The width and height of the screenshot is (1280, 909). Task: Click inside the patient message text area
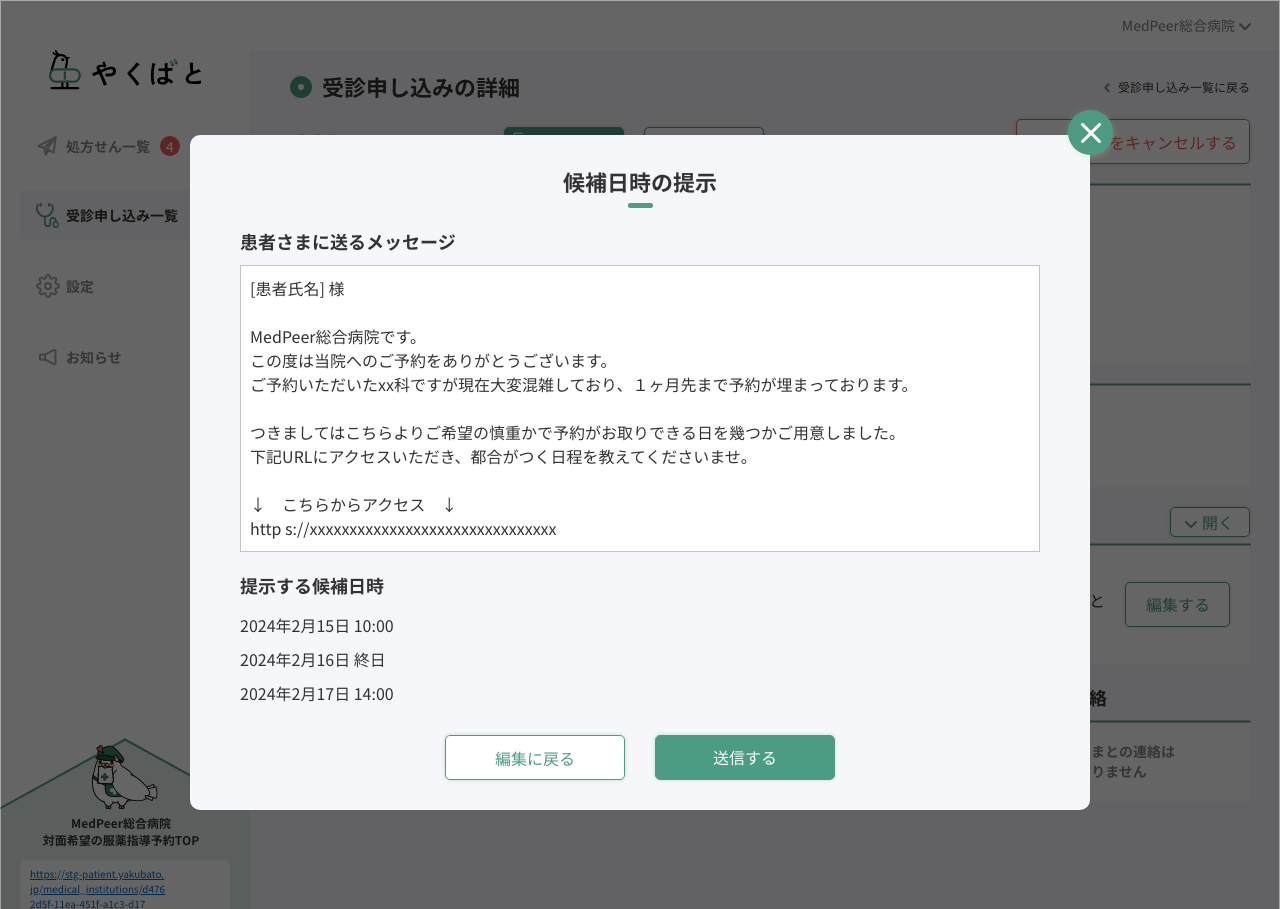(x=640, y=408)
